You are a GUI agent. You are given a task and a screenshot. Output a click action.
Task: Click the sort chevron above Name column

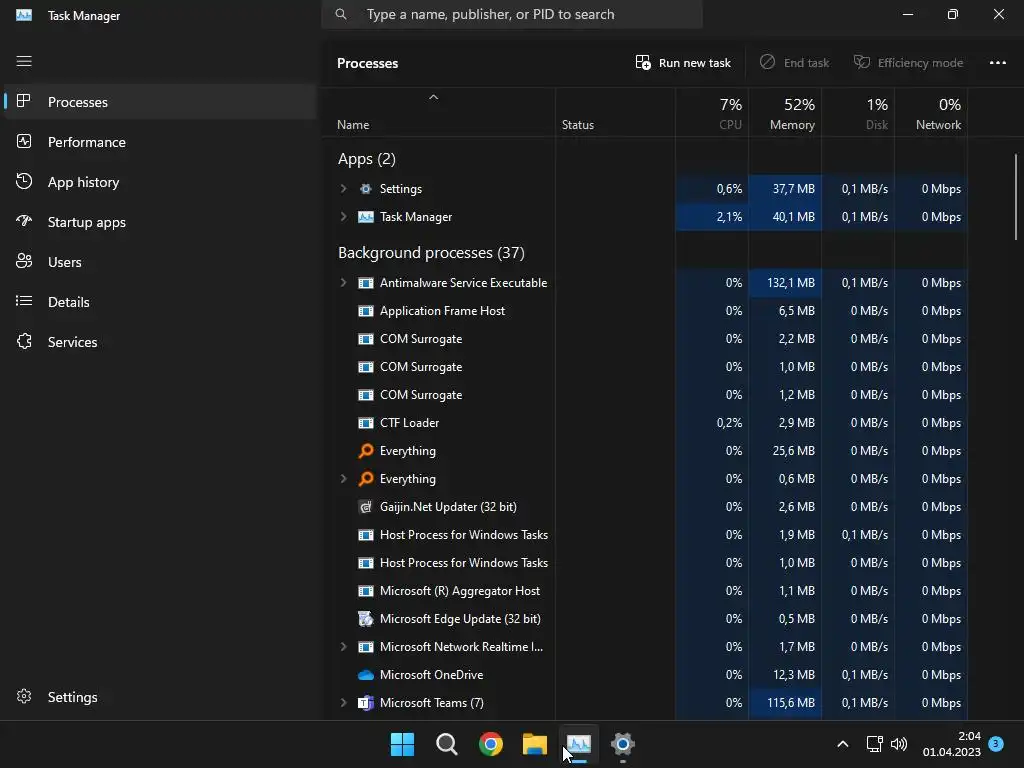click(x=434, y=97)
